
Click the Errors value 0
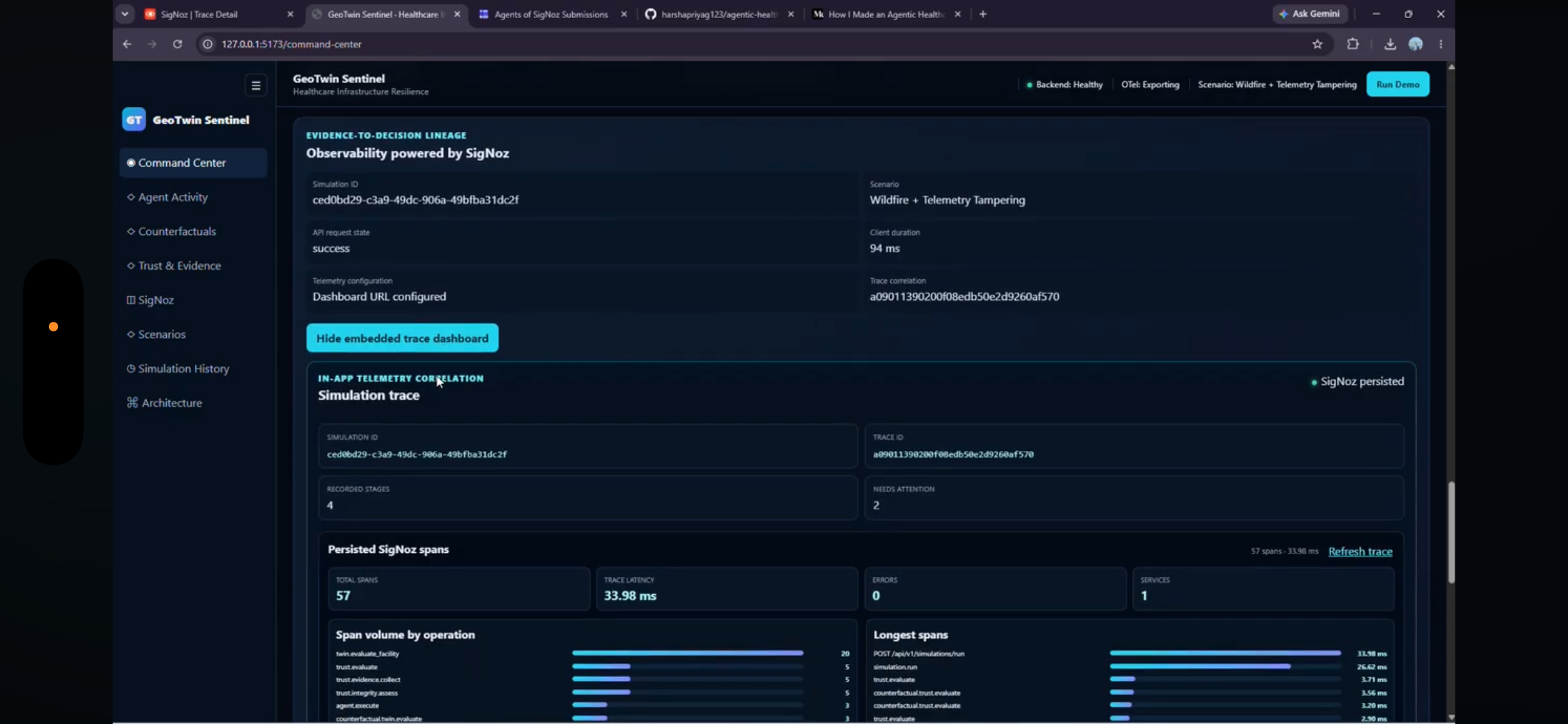pyautogui.click(x=876, y=596)
